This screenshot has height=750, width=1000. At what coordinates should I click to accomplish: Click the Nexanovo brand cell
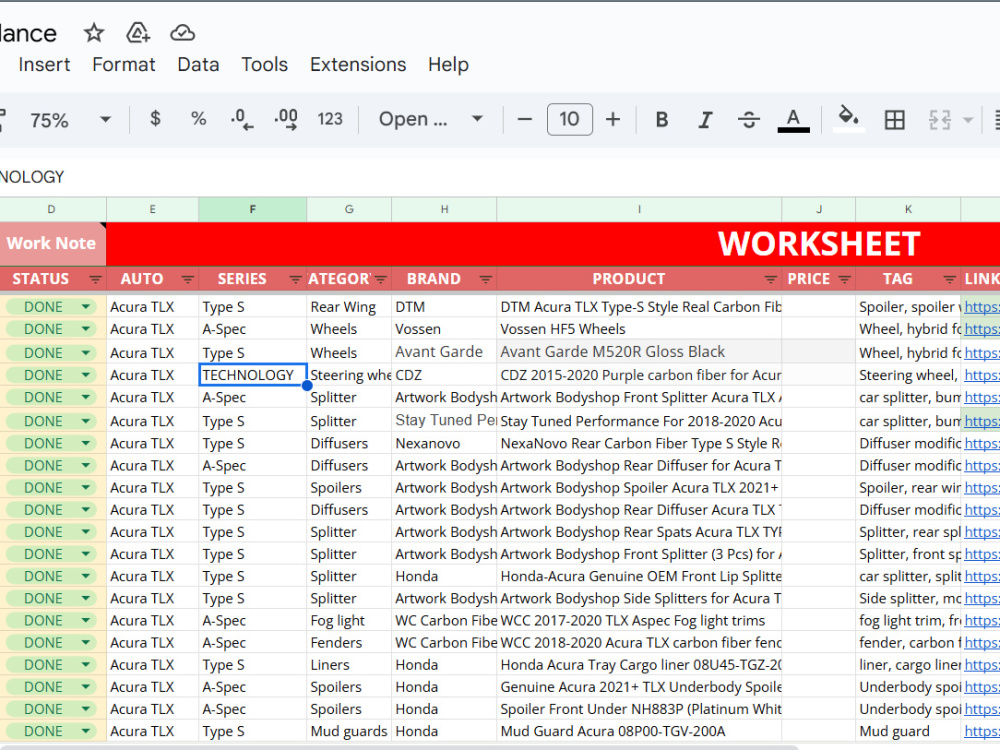click(x=444, y=443)
